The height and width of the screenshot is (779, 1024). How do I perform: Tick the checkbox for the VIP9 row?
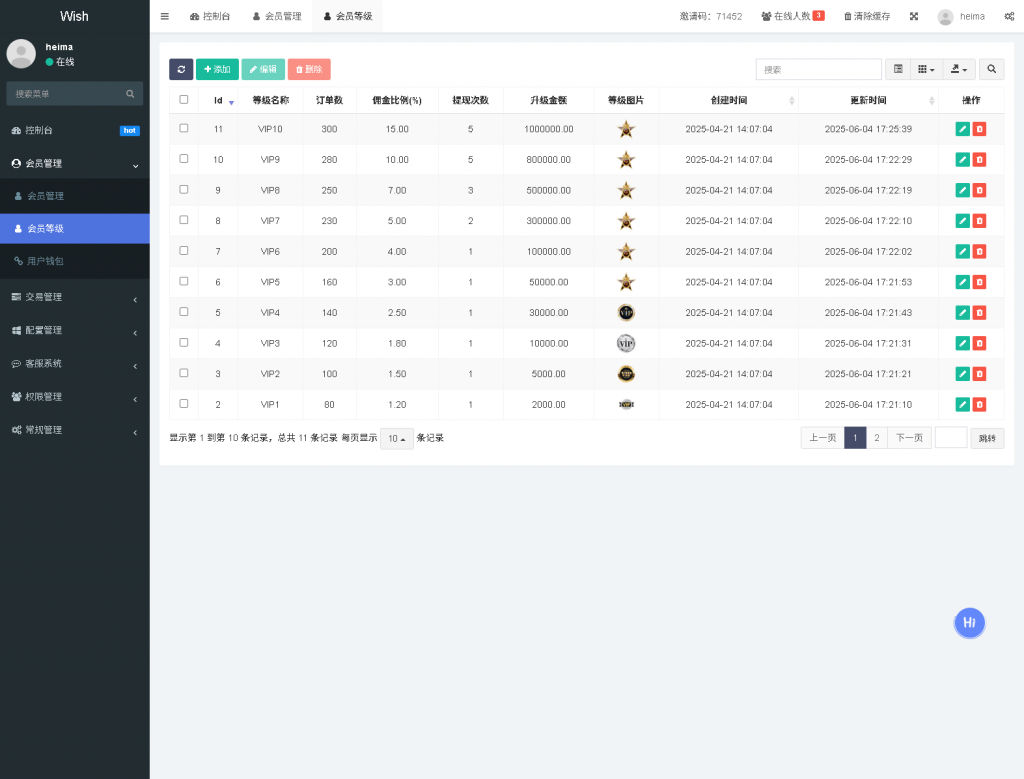184,159
